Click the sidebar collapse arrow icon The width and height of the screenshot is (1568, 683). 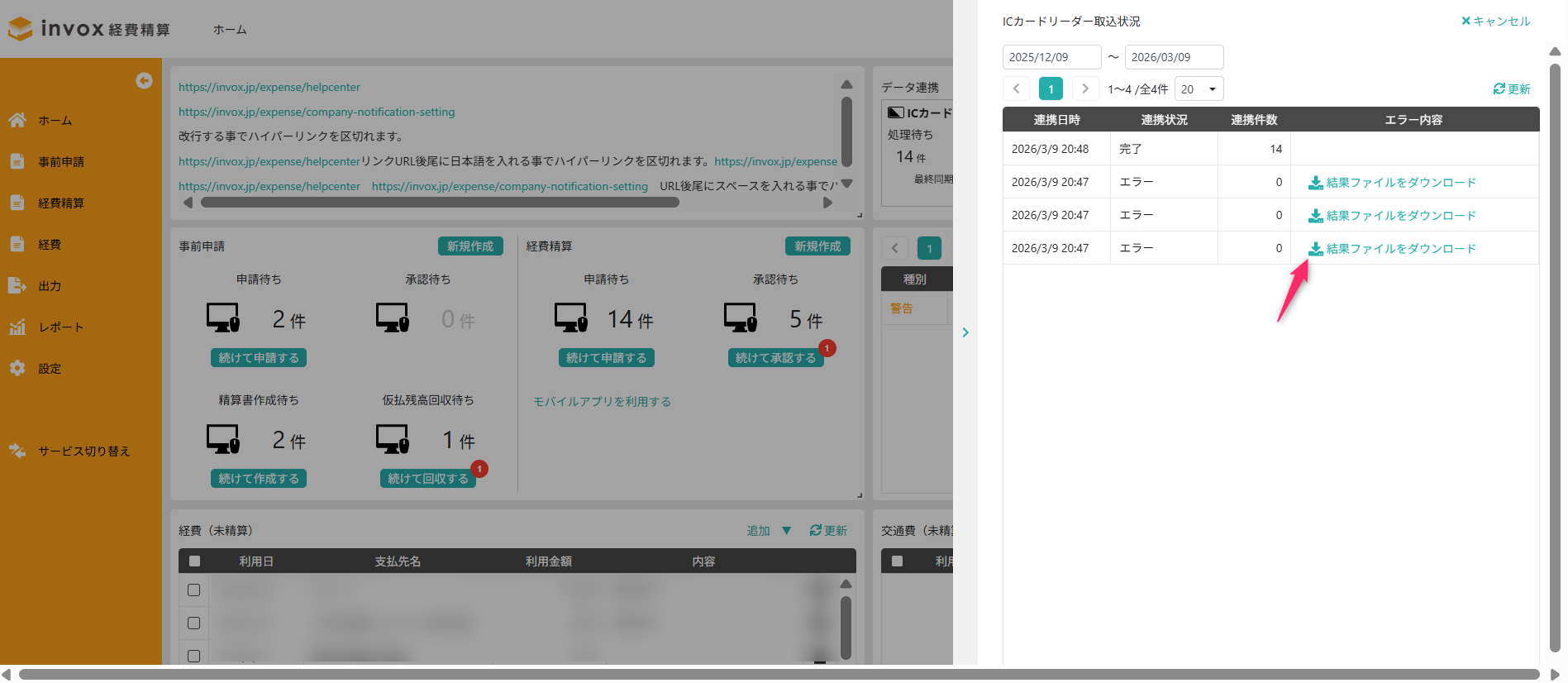144,80
